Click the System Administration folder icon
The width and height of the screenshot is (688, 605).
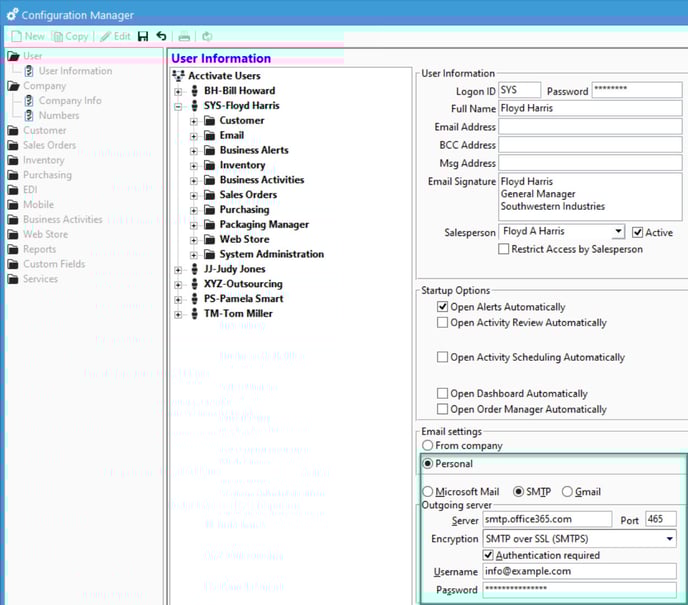pyautogui.click(x=210, y=254)
